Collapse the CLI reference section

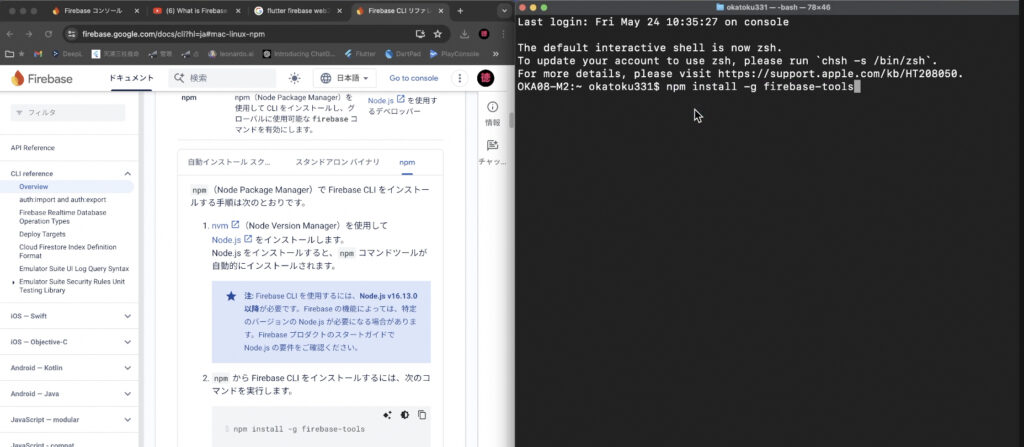127,173
